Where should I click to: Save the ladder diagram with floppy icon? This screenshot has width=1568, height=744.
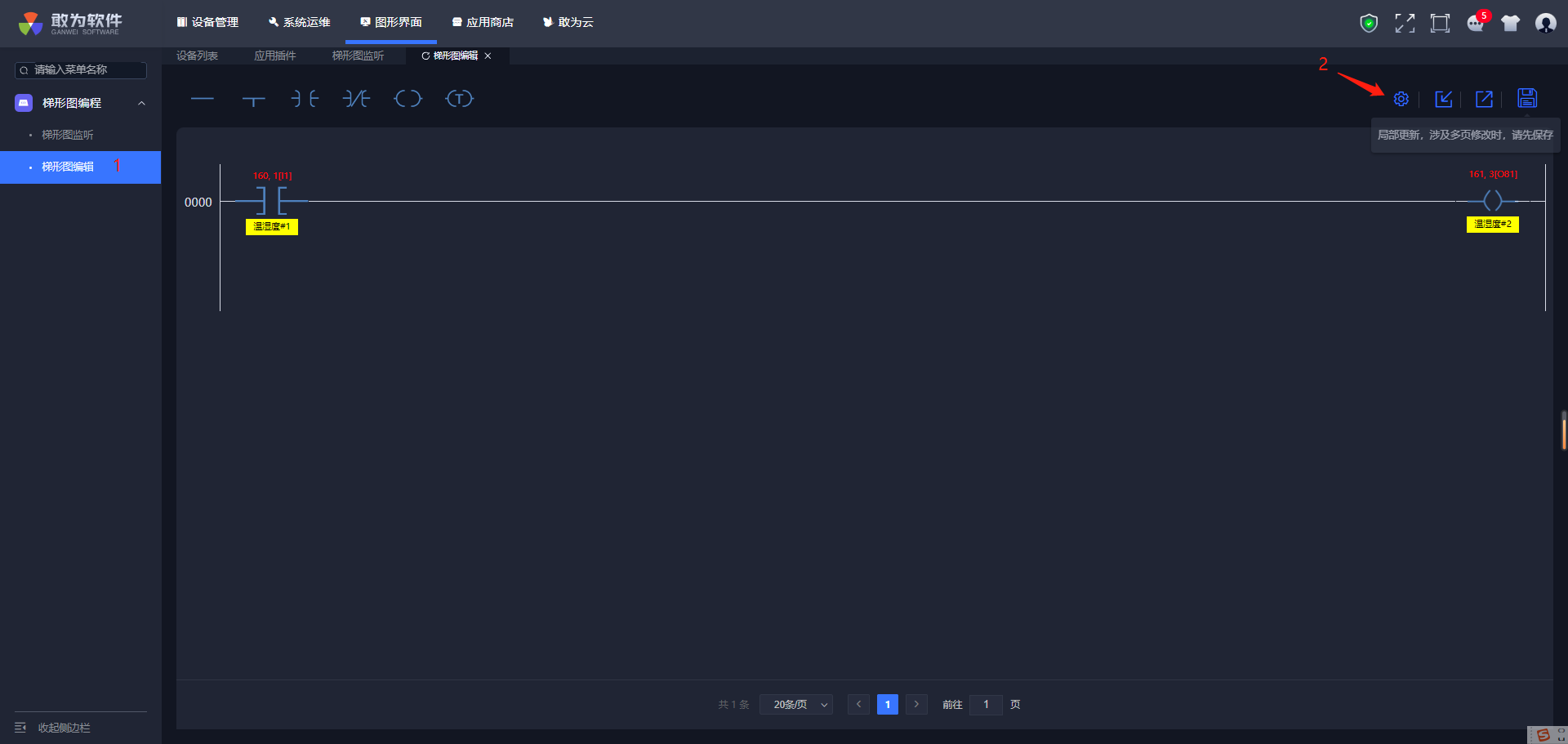(x=1527, y=98)
